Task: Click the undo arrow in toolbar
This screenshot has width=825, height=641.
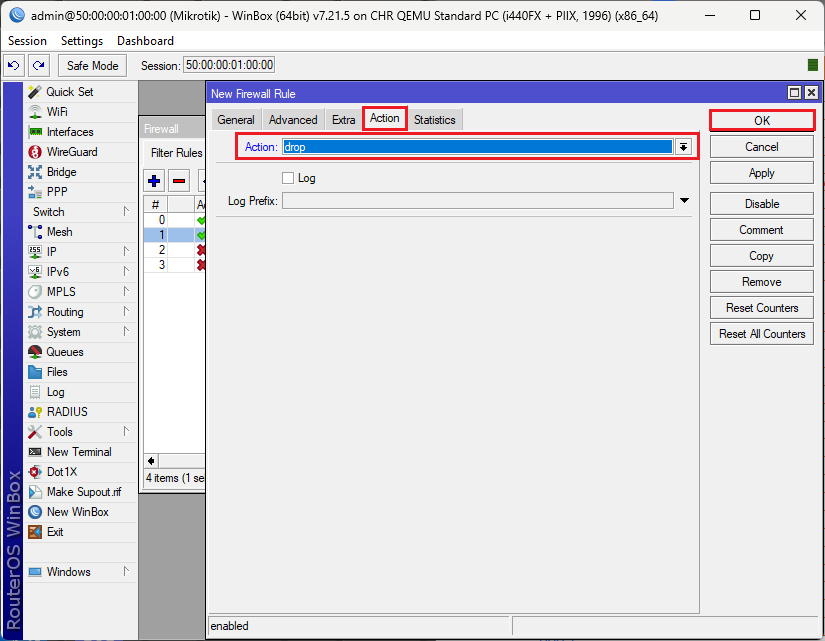Action: [x=14, y=65]
